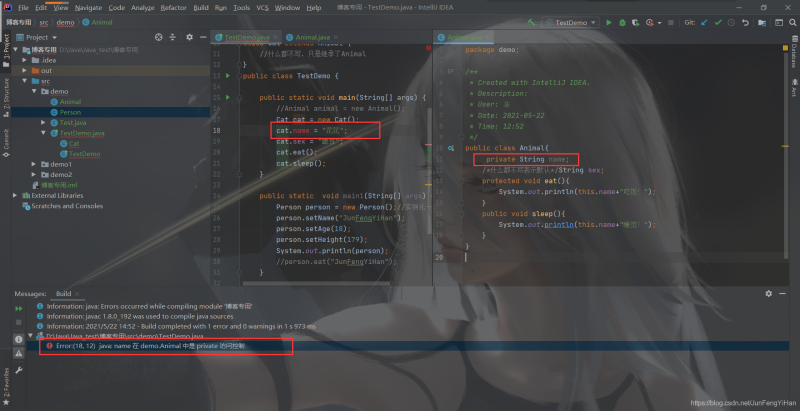Select the private access error message
This screenshot has height=411, width=800.
151,346
